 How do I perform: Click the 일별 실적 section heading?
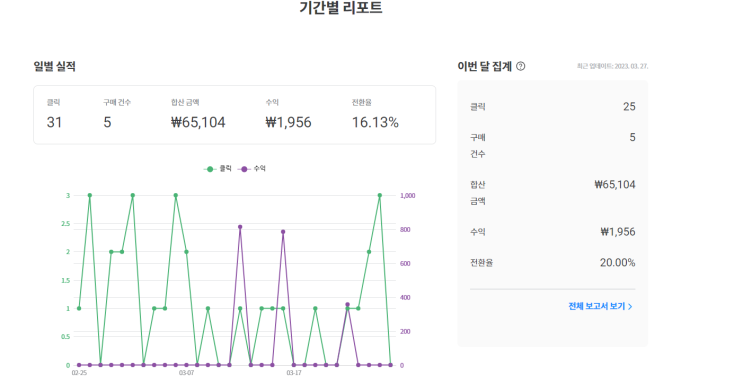tap(54, 66)
